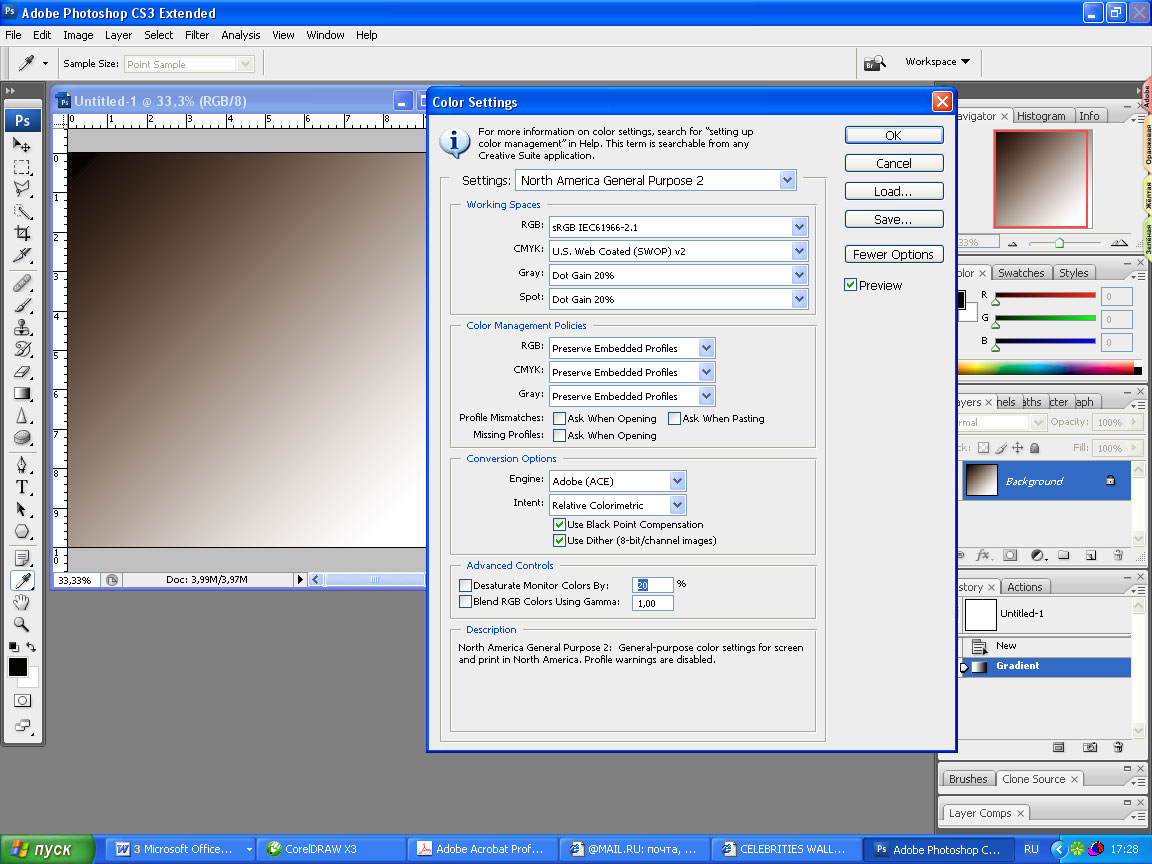Switch to CorelDRAW X3 in taskbar
Screen dimensions: 1152x864
[x=331, y=849]
